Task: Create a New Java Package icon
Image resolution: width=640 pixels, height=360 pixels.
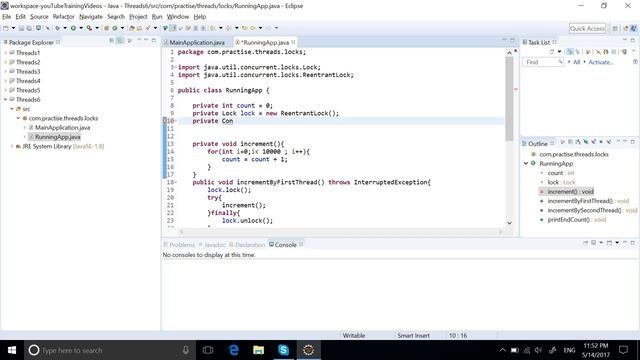Action: (x=106, y=28)
